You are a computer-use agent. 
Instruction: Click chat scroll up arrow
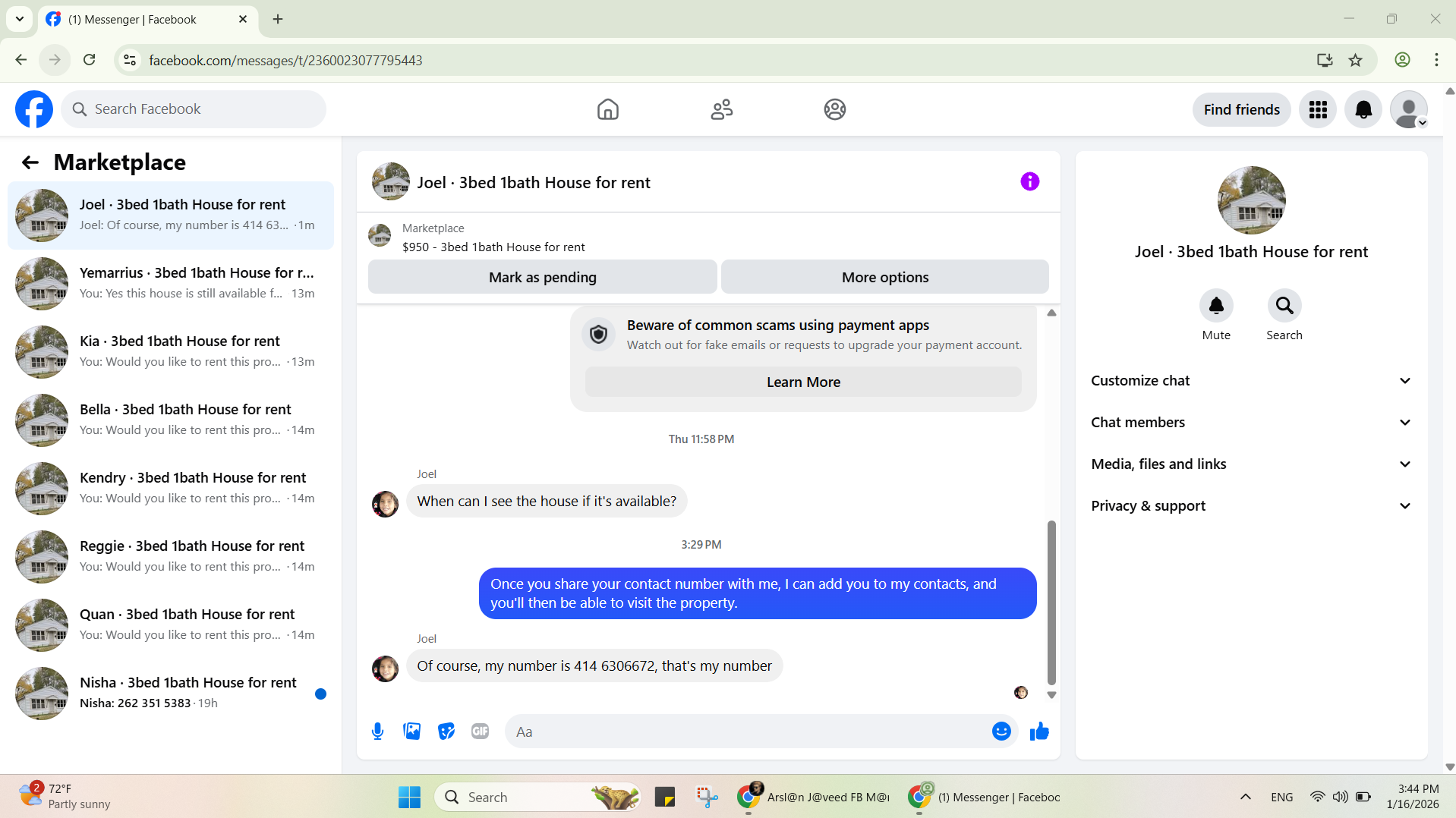pyautogui.click(x=1051, y=313)
